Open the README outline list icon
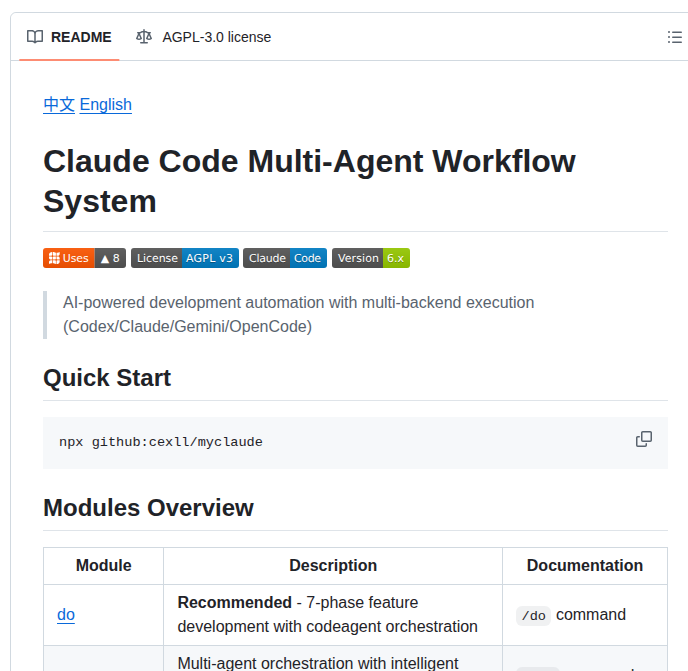The height and width of the screenshot is (671, 688). tap(675, 37)
